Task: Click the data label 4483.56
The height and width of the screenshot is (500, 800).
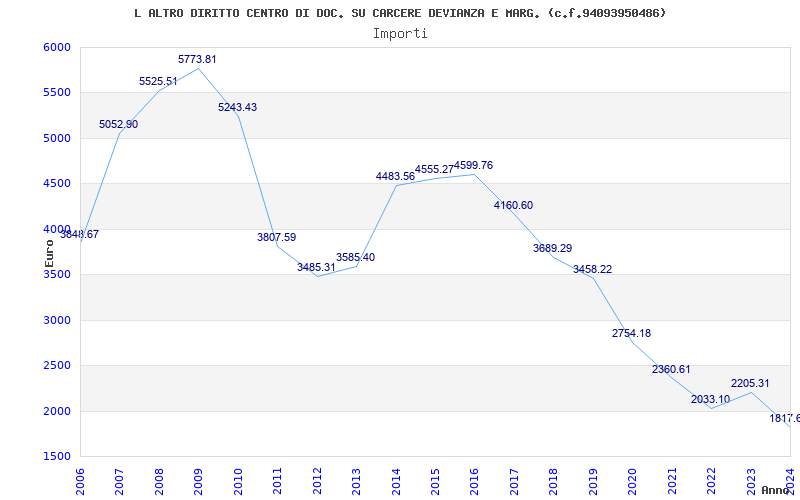Action: 395,177
